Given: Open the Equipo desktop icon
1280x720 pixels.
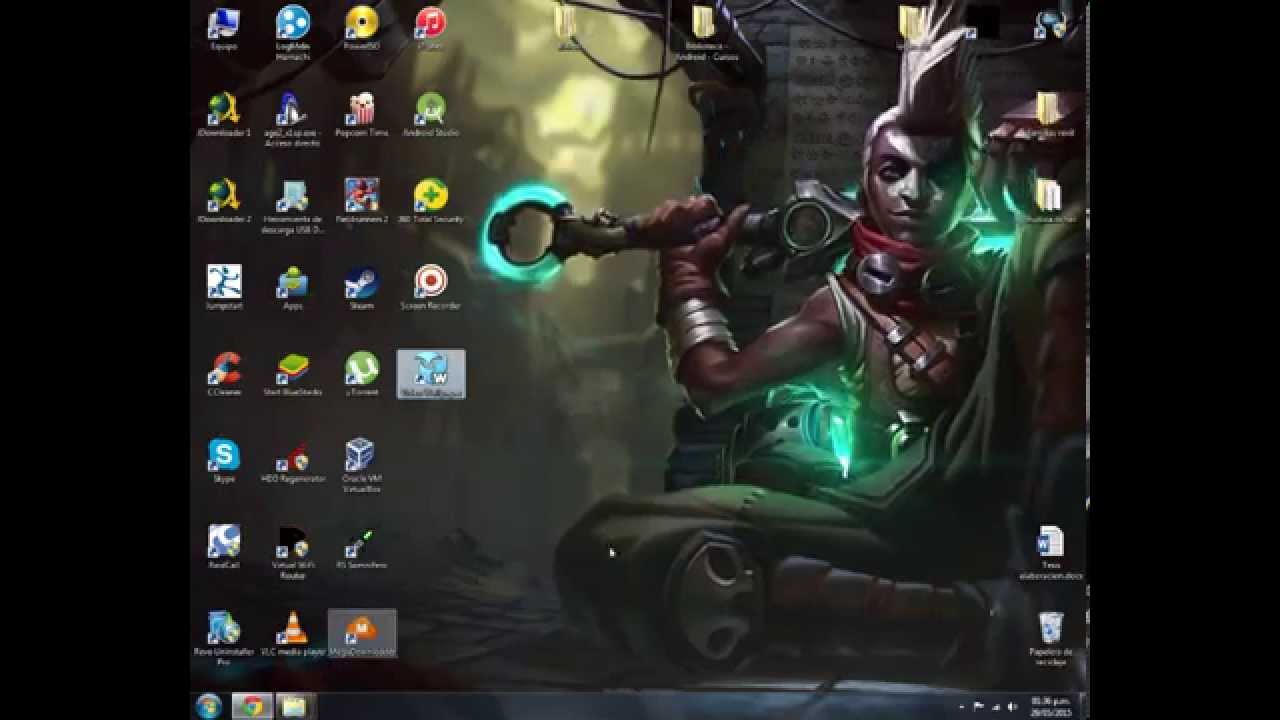Looking at the screenshot, I should pyautogui.click(x=224, y=28).
